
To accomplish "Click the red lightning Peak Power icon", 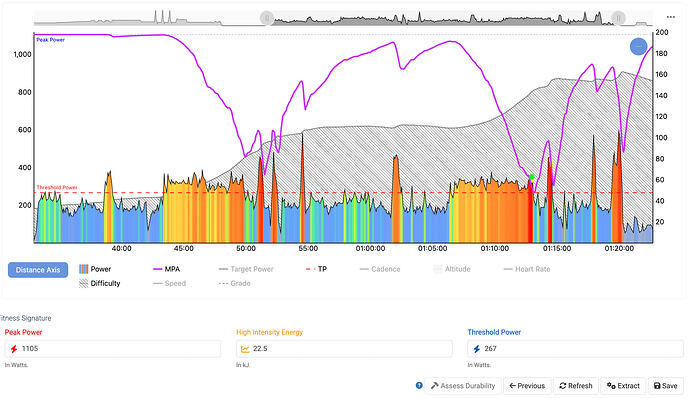I will 14,349.
